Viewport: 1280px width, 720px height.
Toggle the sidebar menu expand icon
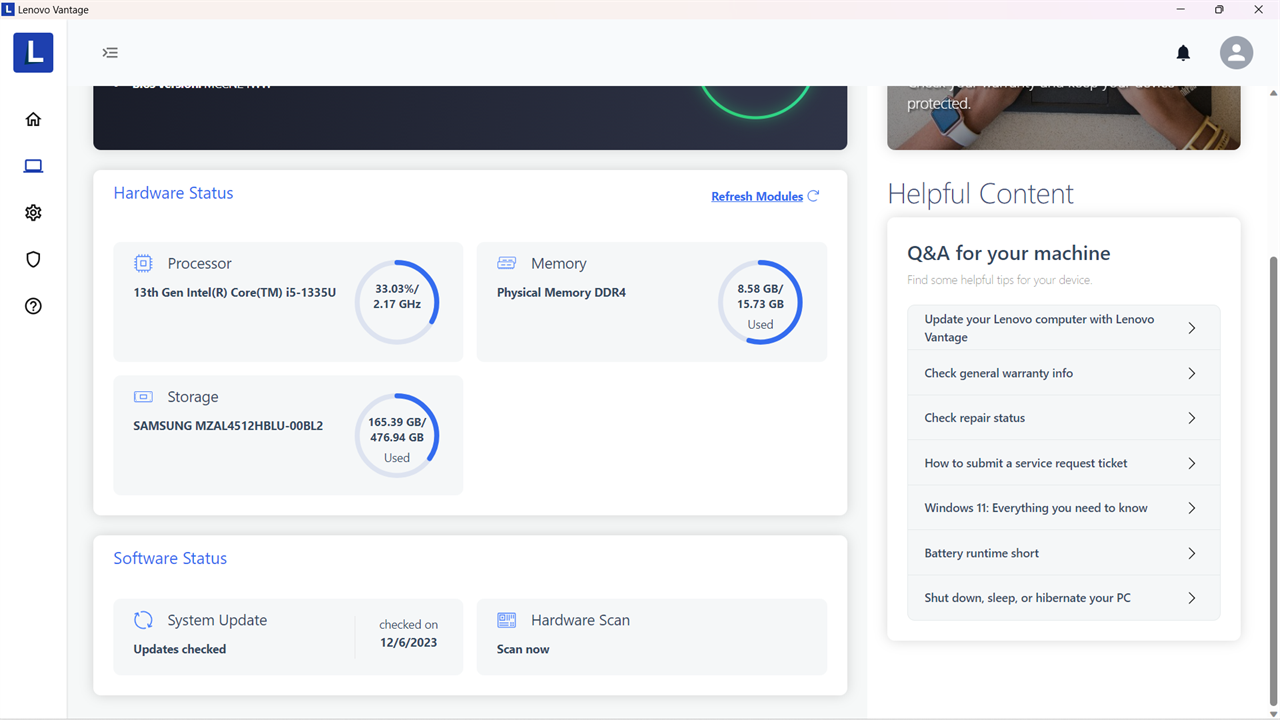pos(110,52)
